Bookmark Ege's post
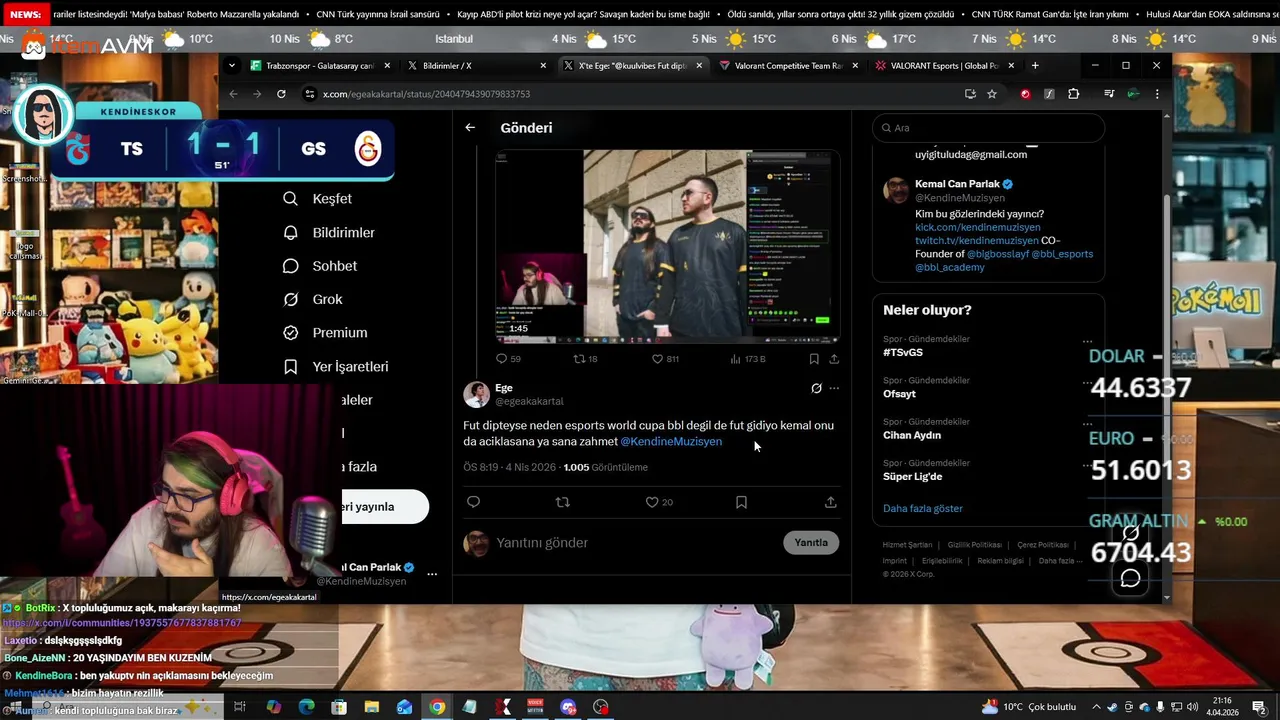This screenshot has width=1280, height=720. [x=741, y=502]
